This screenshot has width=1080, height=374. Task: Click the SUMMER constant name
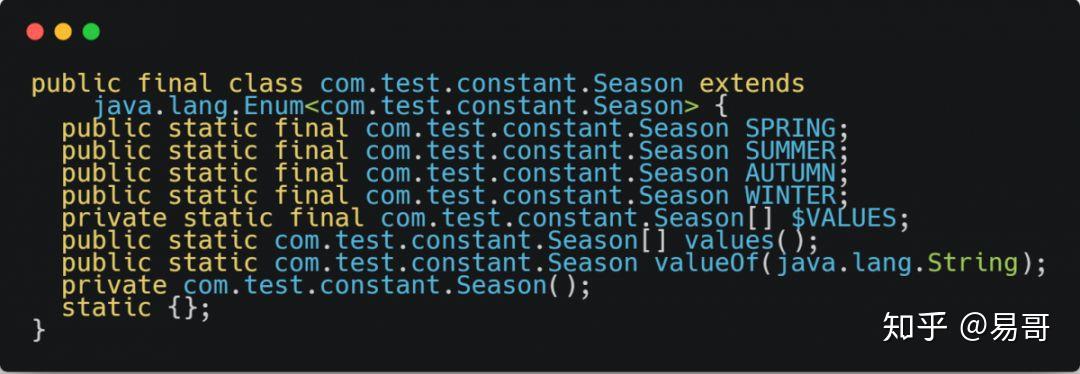pyautogui.click(x=790, y=151)
